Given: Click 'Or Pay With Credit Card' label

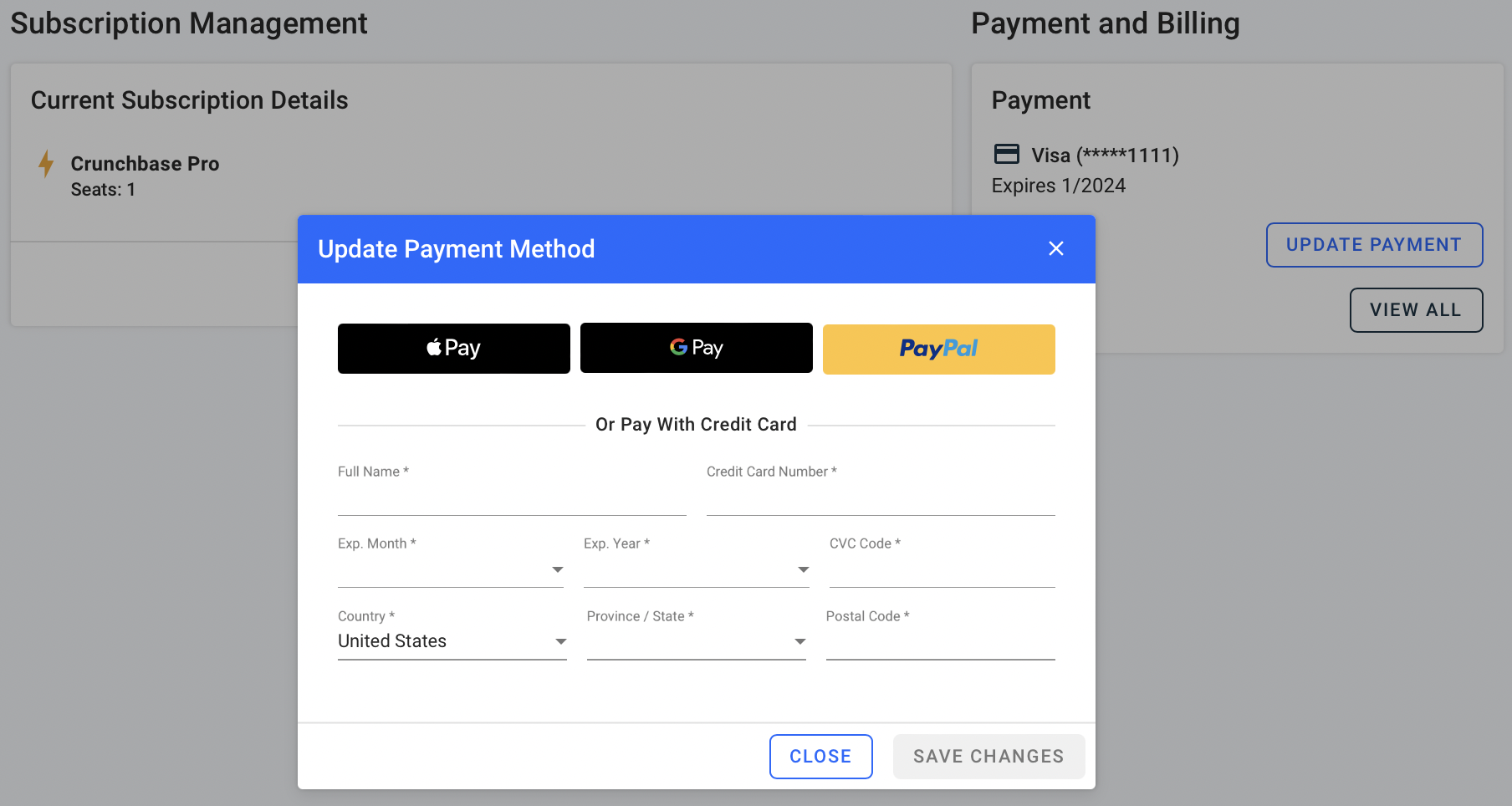Looking at the screenshot, I should (696, 425).
